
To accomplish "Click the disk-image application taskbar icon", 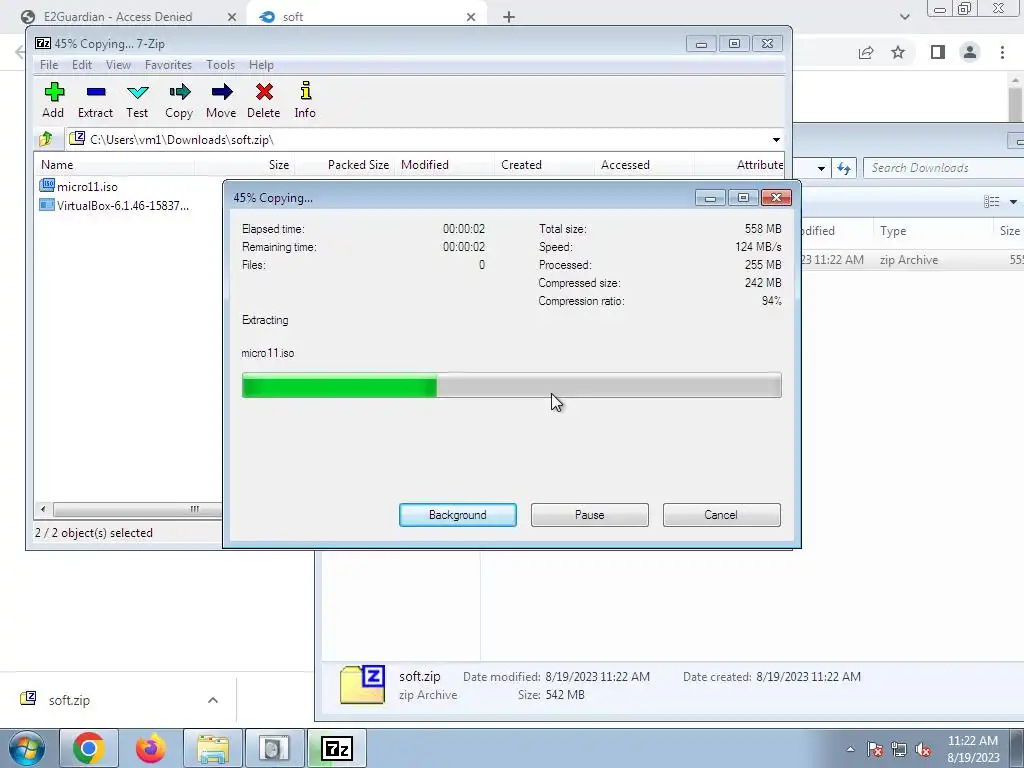I will coord(274,748).
